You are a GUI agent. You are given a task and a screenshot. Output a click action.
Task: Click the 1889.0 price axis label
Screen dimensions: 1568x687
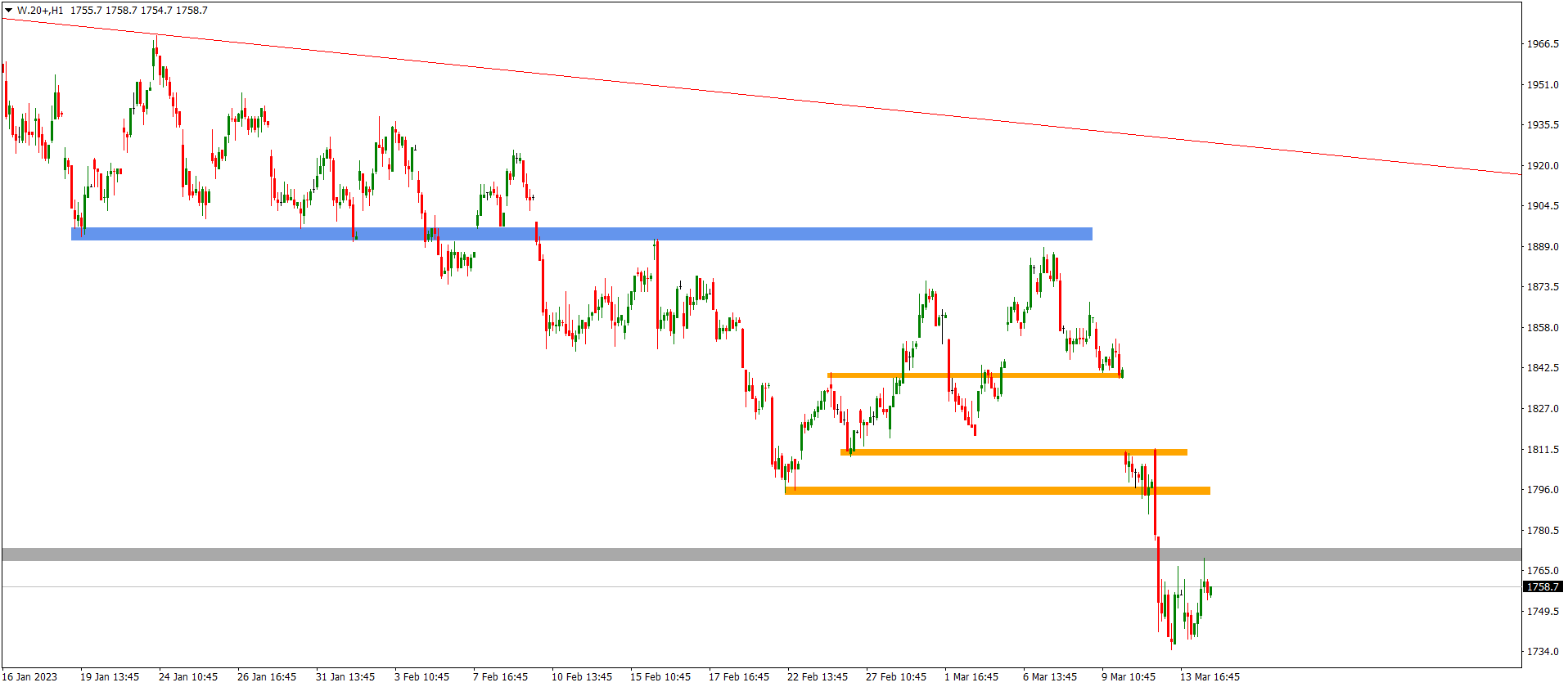pyautogui.click(x=1543, y=247)
